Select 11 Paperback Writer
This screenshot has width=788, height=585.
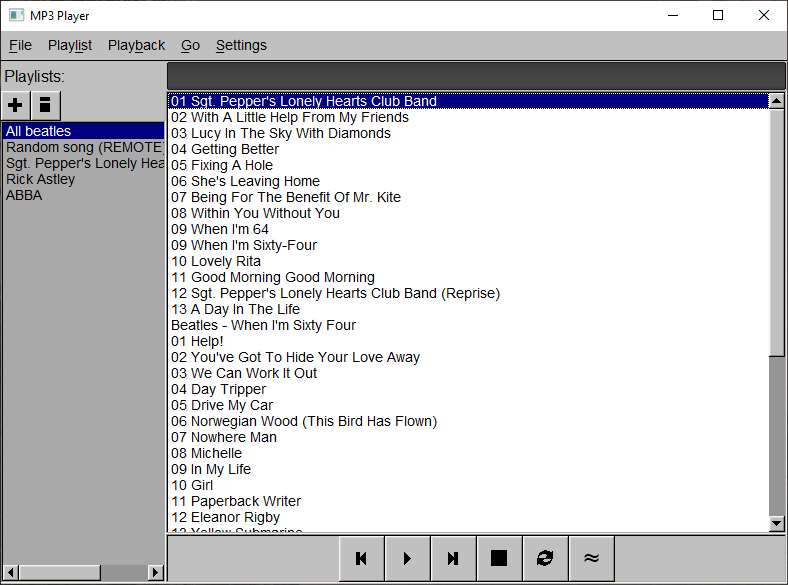click(x=468, y=502)
